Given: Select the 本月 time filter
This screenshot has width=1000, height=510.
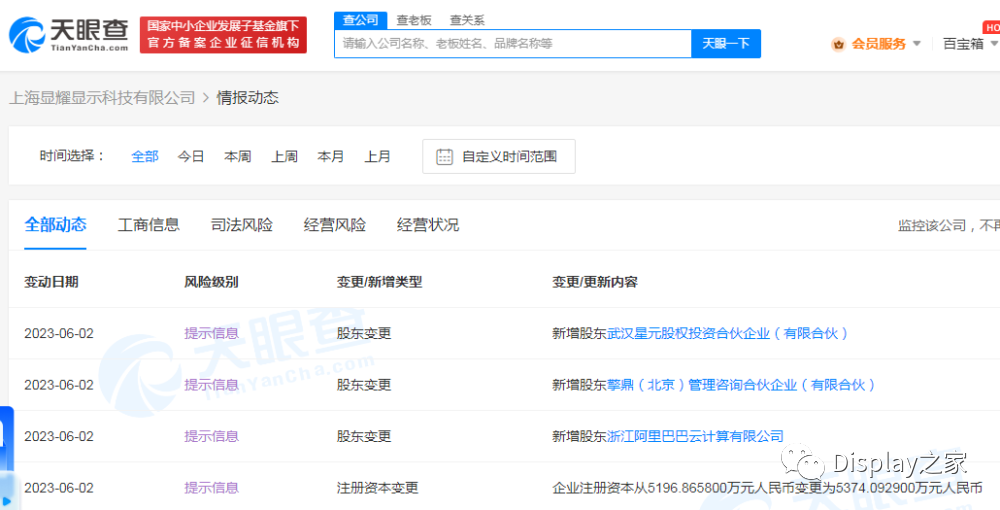Looking at the screenshot, I should pos(330,156).
